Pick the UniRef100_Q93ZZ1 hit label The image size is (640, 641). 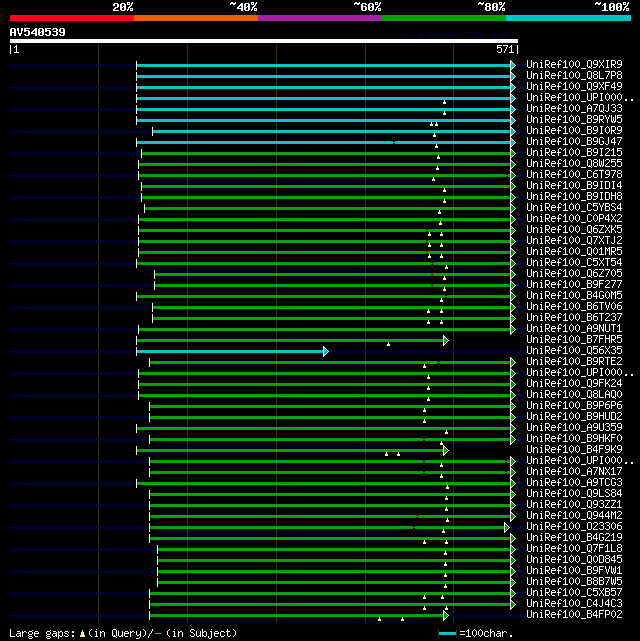(x=574, y=505)
